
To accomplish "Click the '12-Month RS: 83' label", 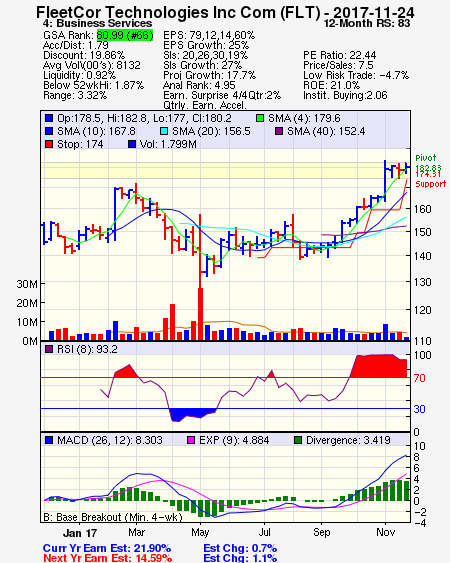I will click(x=367, y=23).
